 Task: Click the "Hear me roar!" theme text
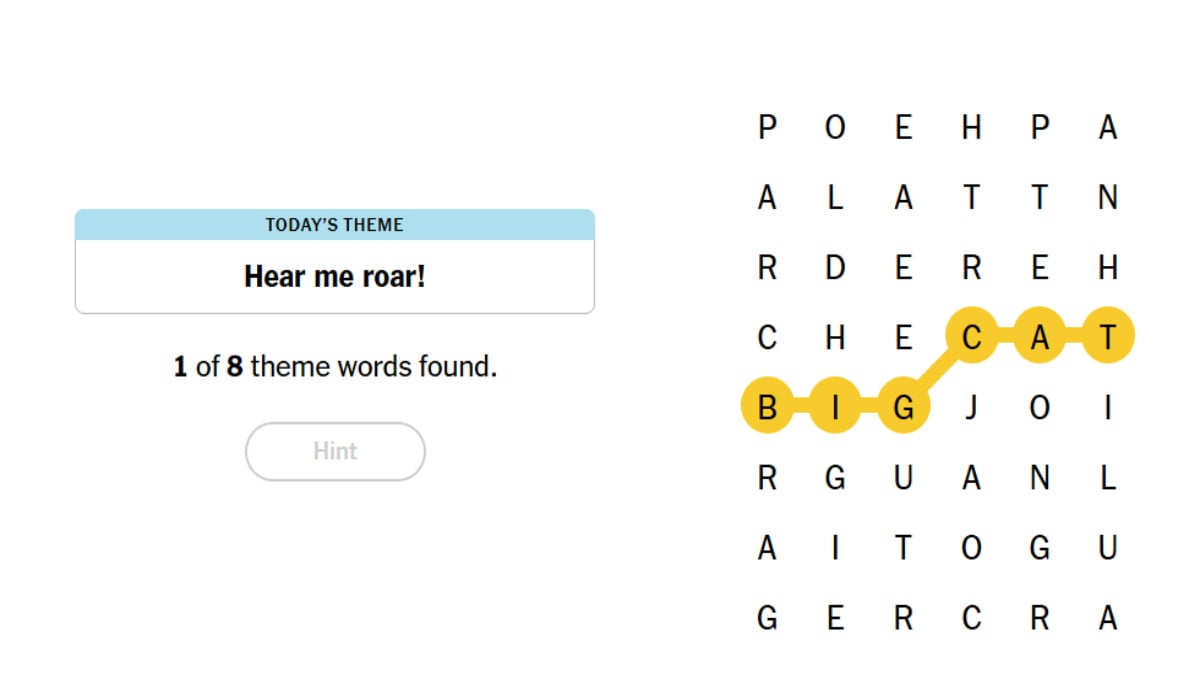coord(335,277)
